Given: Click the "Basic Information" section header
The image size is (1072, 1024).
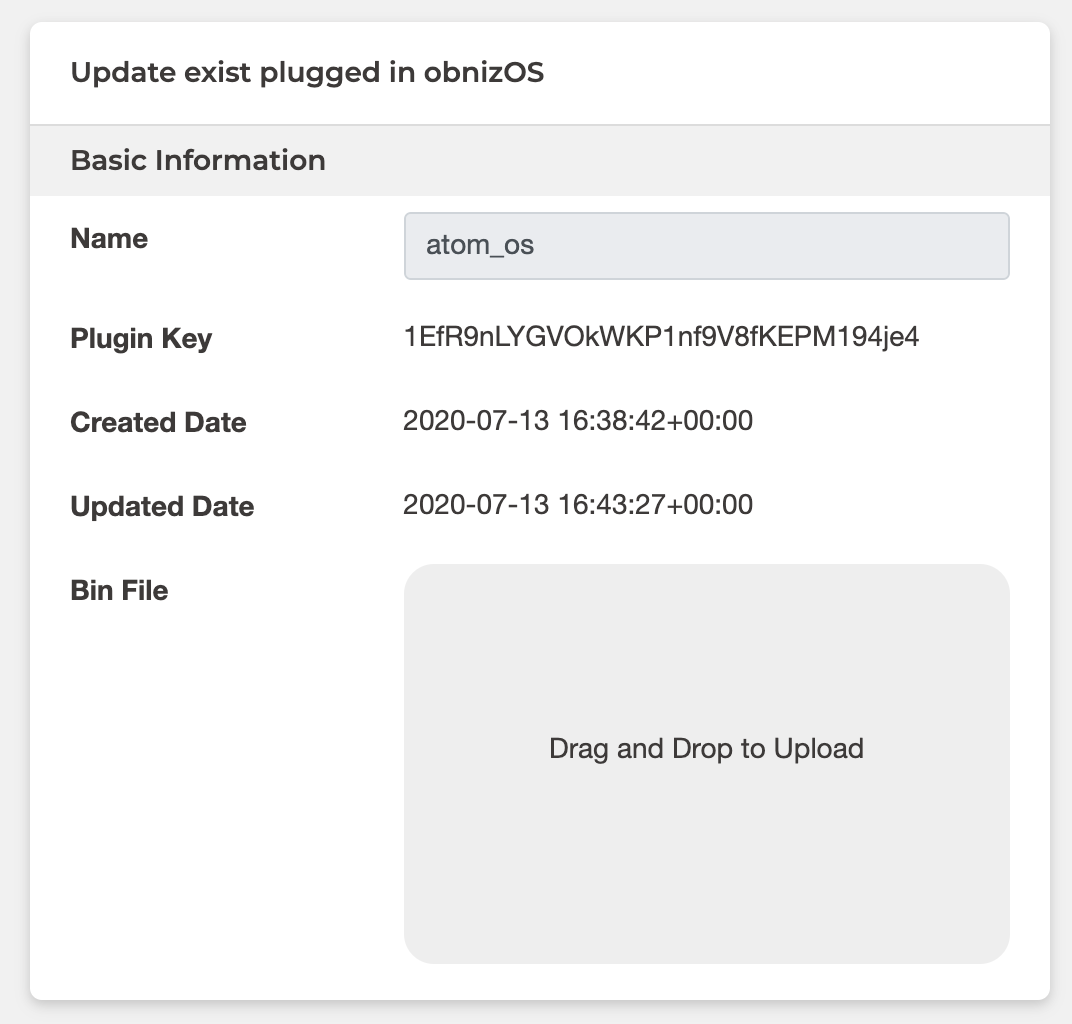Looking at the screenshot, I should pyautogui.click(x=198, y=160).
